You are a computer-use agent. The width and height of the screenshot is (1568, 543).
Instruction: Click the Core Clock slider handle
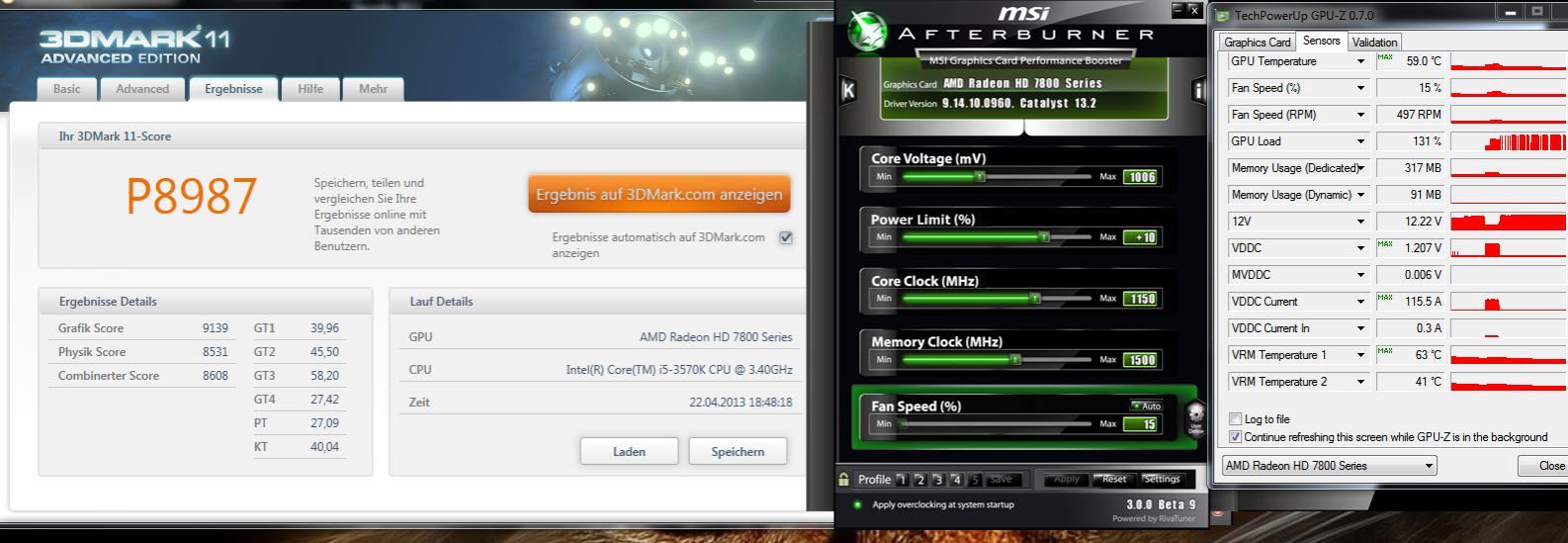1035,299
